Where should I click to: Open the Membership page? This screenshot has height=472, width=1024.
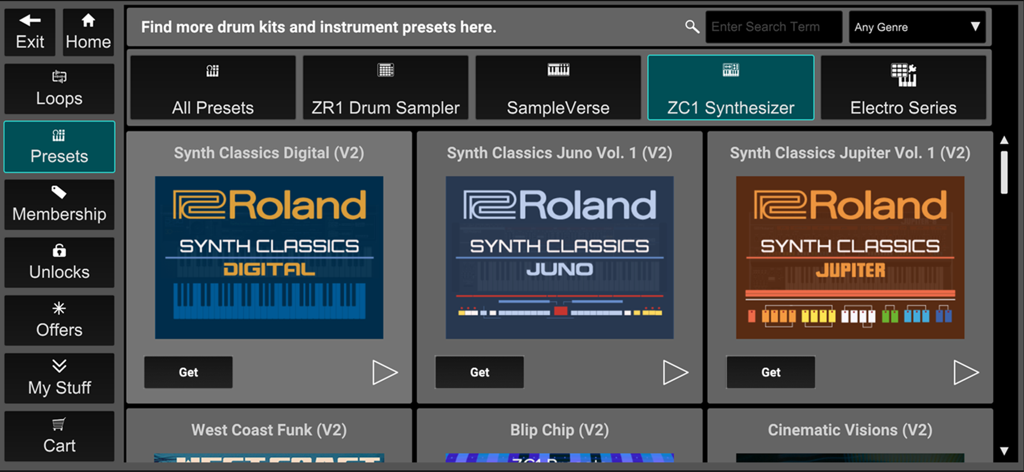pos(59,205)
